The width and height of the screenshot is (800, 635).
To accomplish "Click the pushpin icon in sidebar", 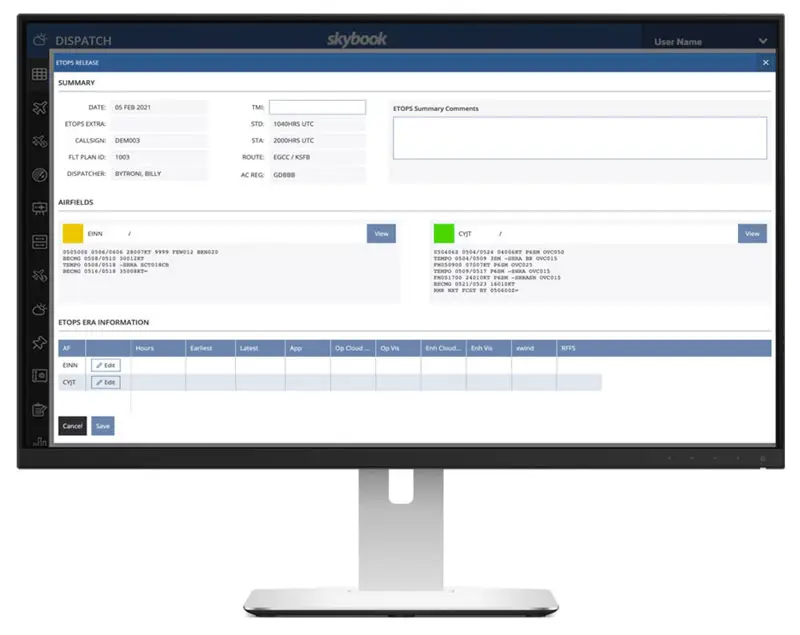I will [x=40, y=343].
